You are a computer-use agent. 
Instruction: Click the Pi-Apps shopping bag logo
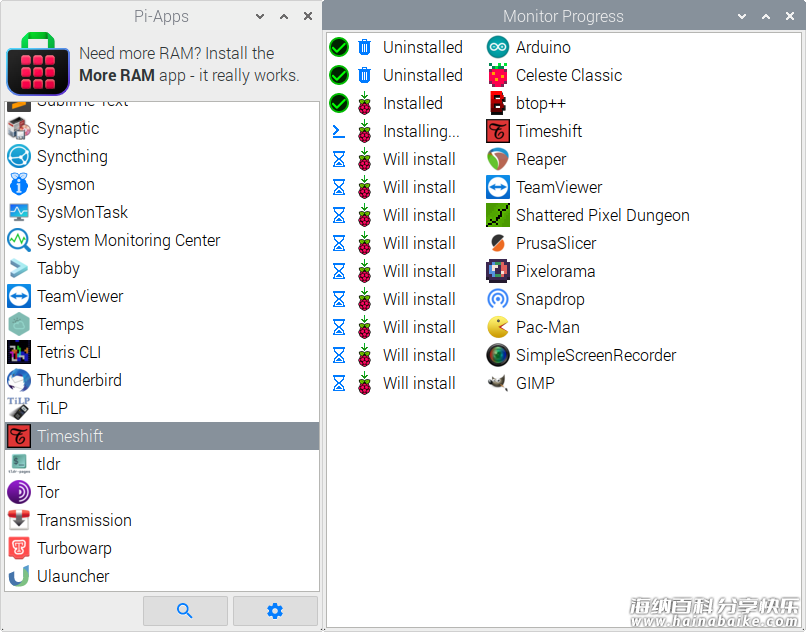coord(38,64)
